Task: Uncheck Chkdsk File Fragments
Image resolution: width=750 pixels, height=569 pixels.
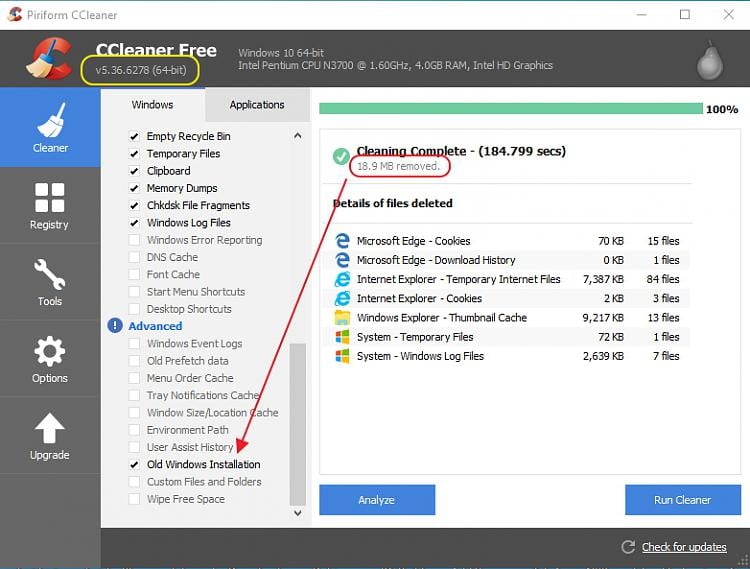Action: 134,205
